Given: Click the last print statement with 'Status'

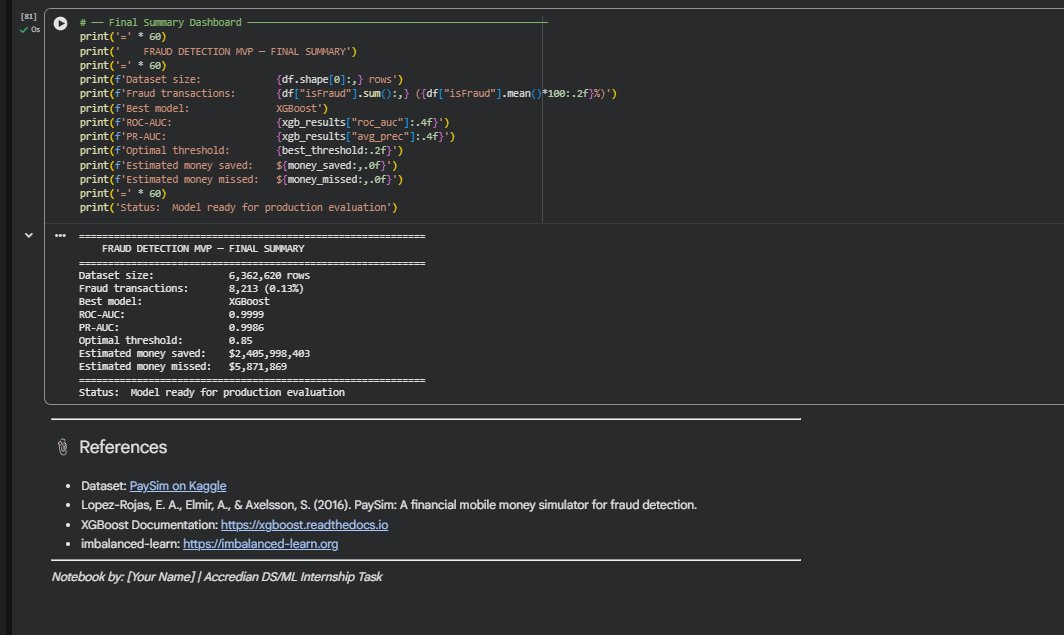Looking at the screenshot, I should click(x=238, y=207).
